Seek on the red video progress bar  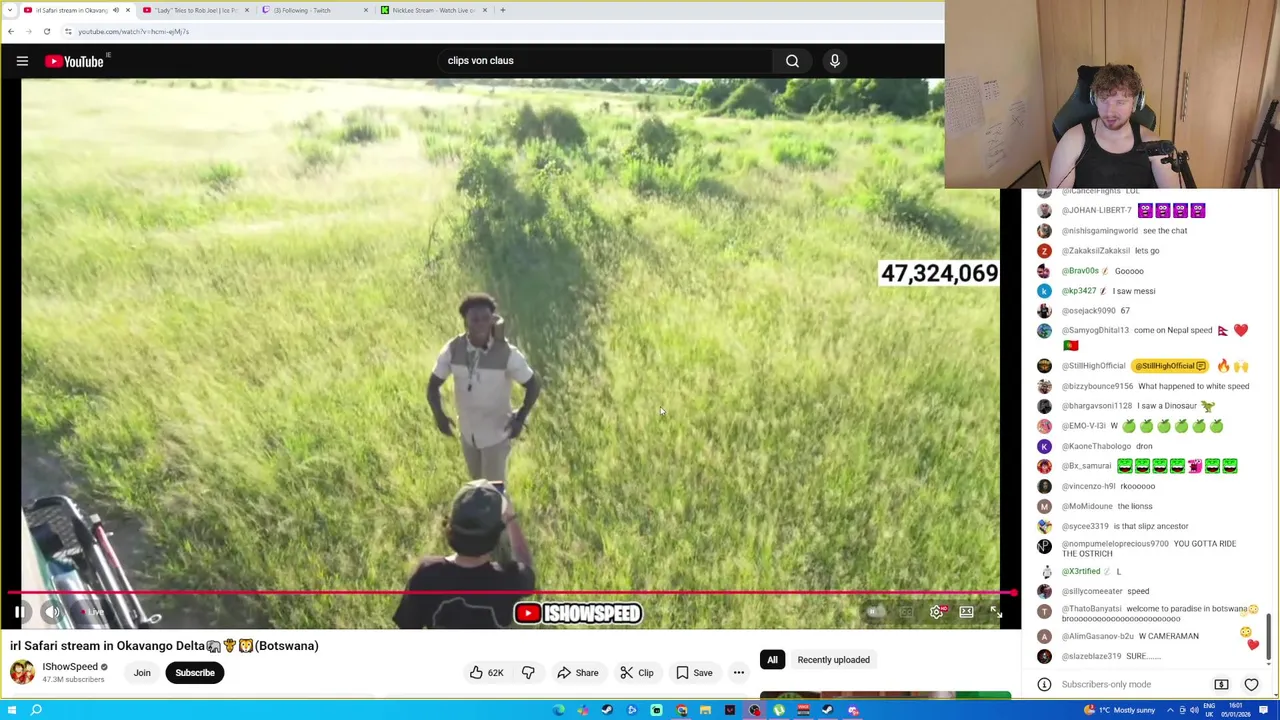510,593
